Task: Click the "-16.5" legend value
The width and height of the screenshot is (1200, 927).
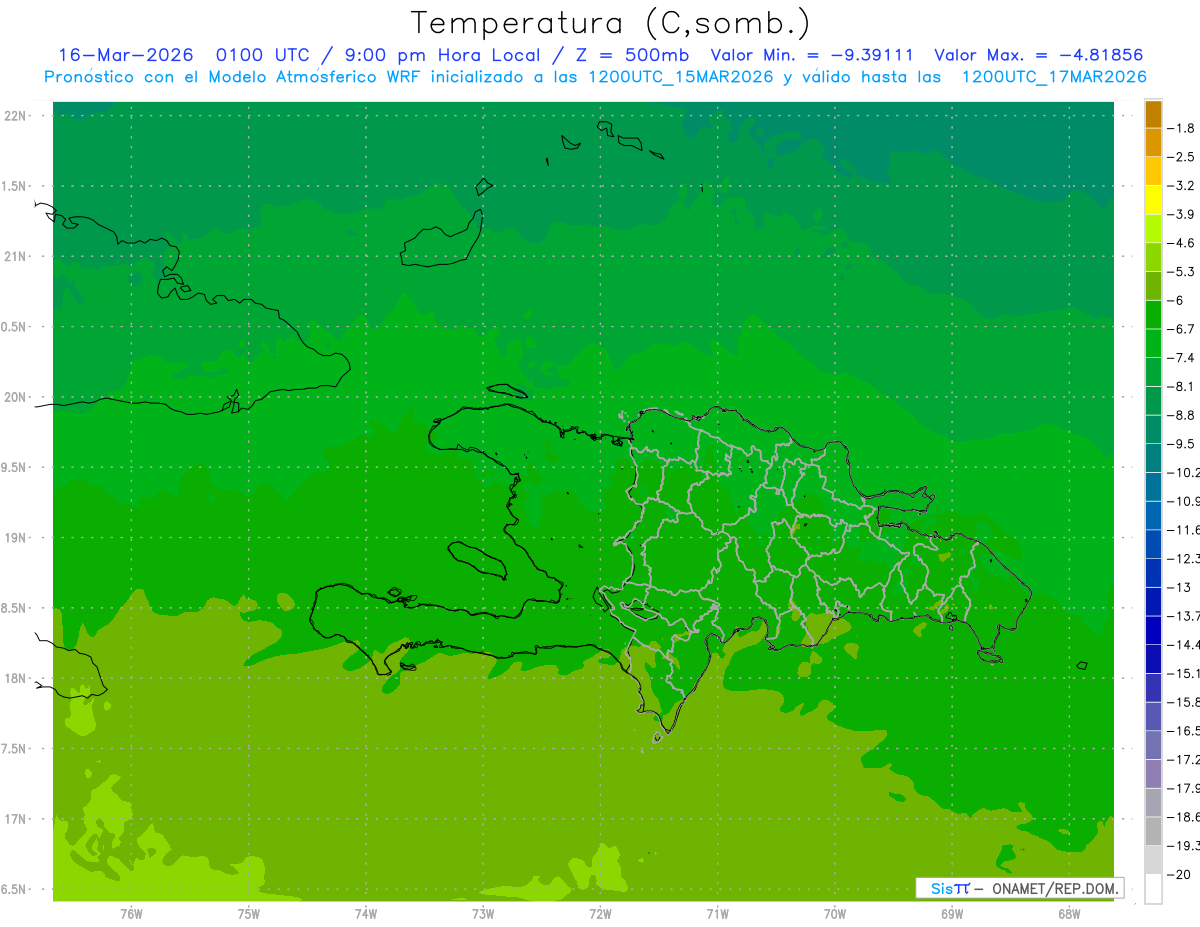Action: [x=1183, y=731]
